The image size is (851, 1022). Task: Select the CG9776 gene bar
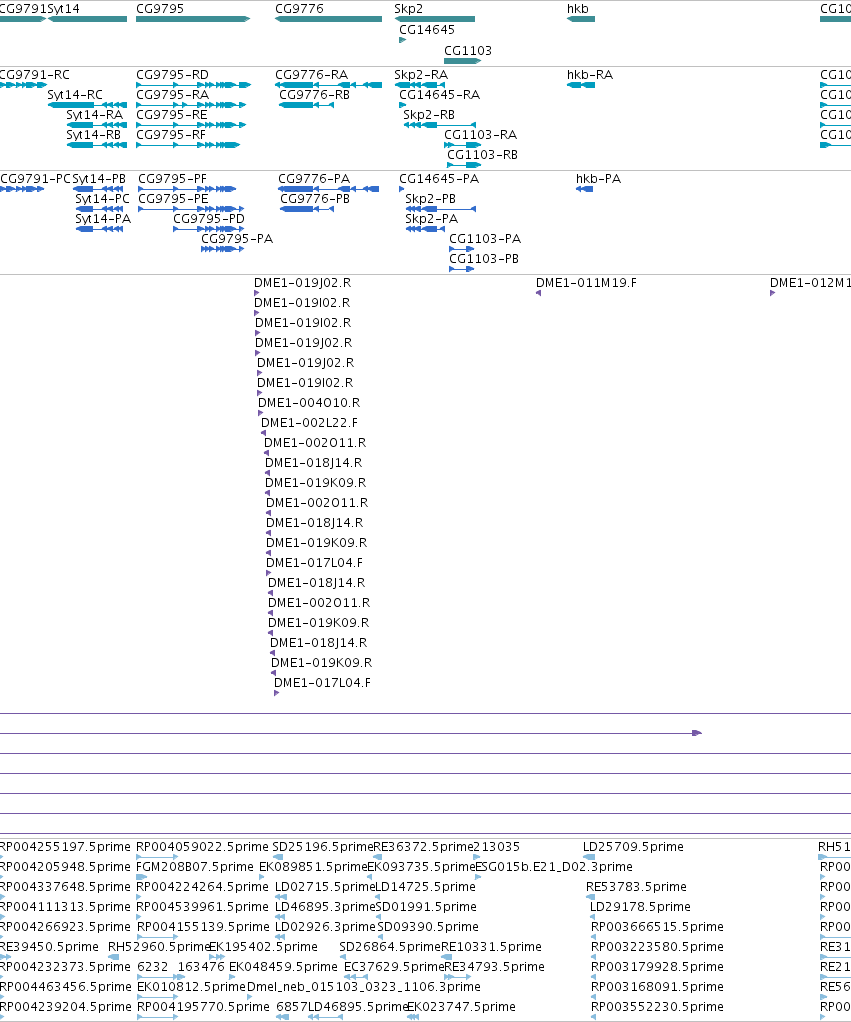[328, 19]
